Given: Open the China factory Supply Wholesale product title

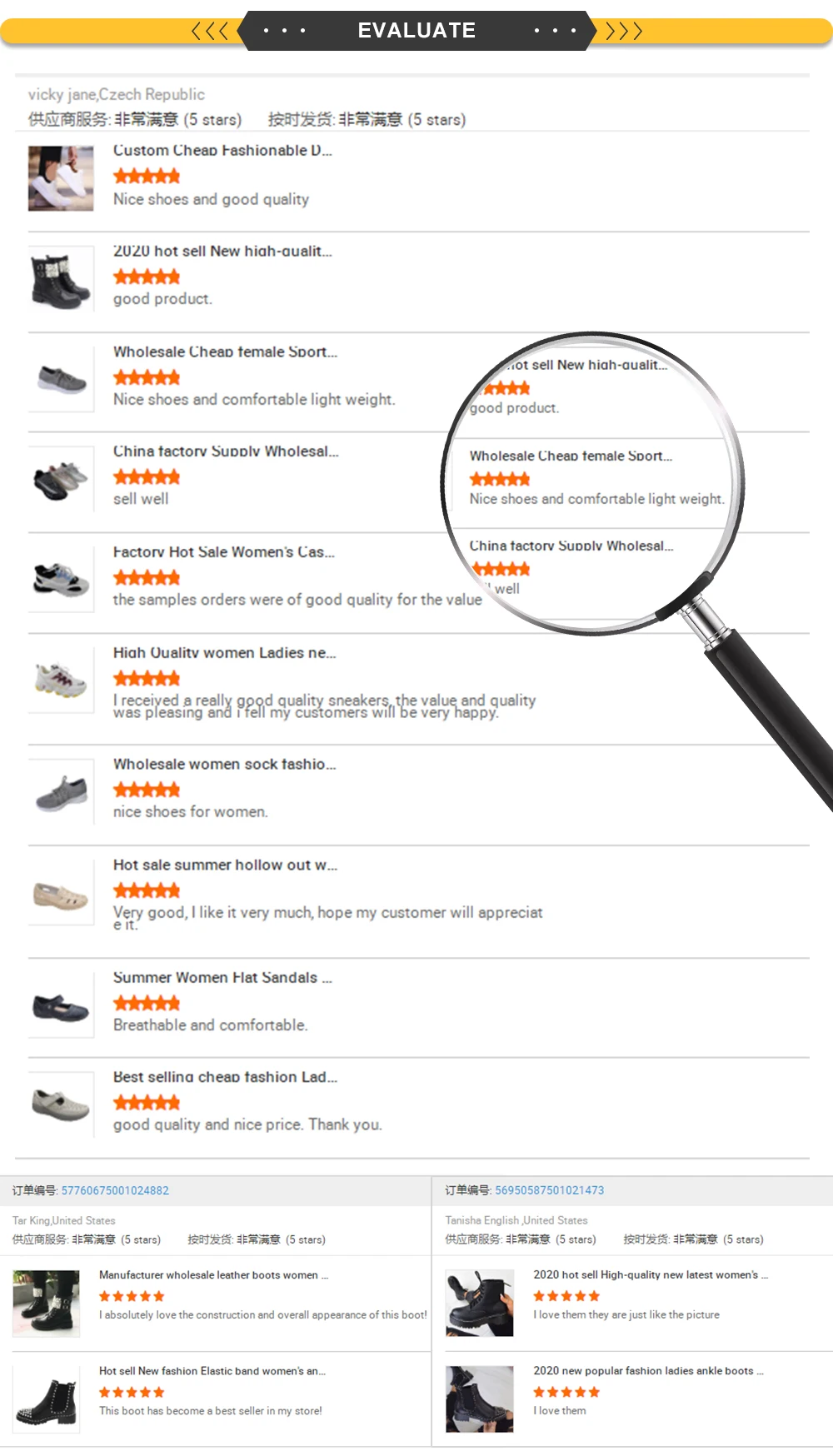Looking at the screenshot, I should point(226,451).
